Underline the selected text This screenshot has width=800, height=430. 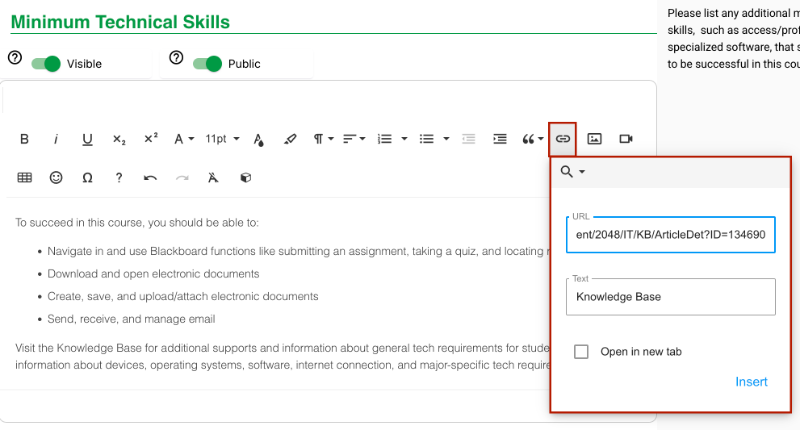(x=87, y=139)
